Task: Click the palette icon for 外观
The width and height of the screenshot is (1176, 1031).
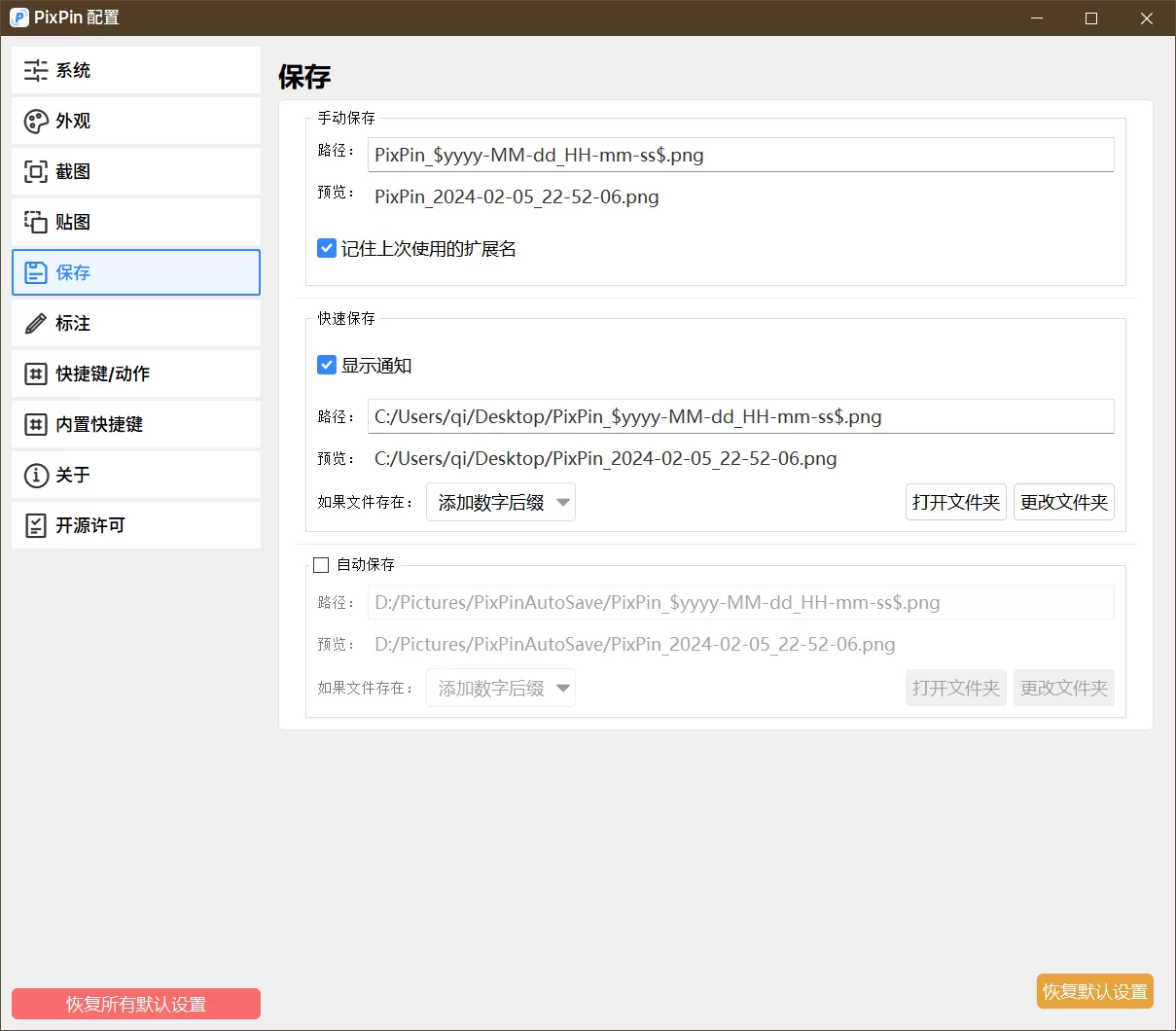Action: click(36, 121)
